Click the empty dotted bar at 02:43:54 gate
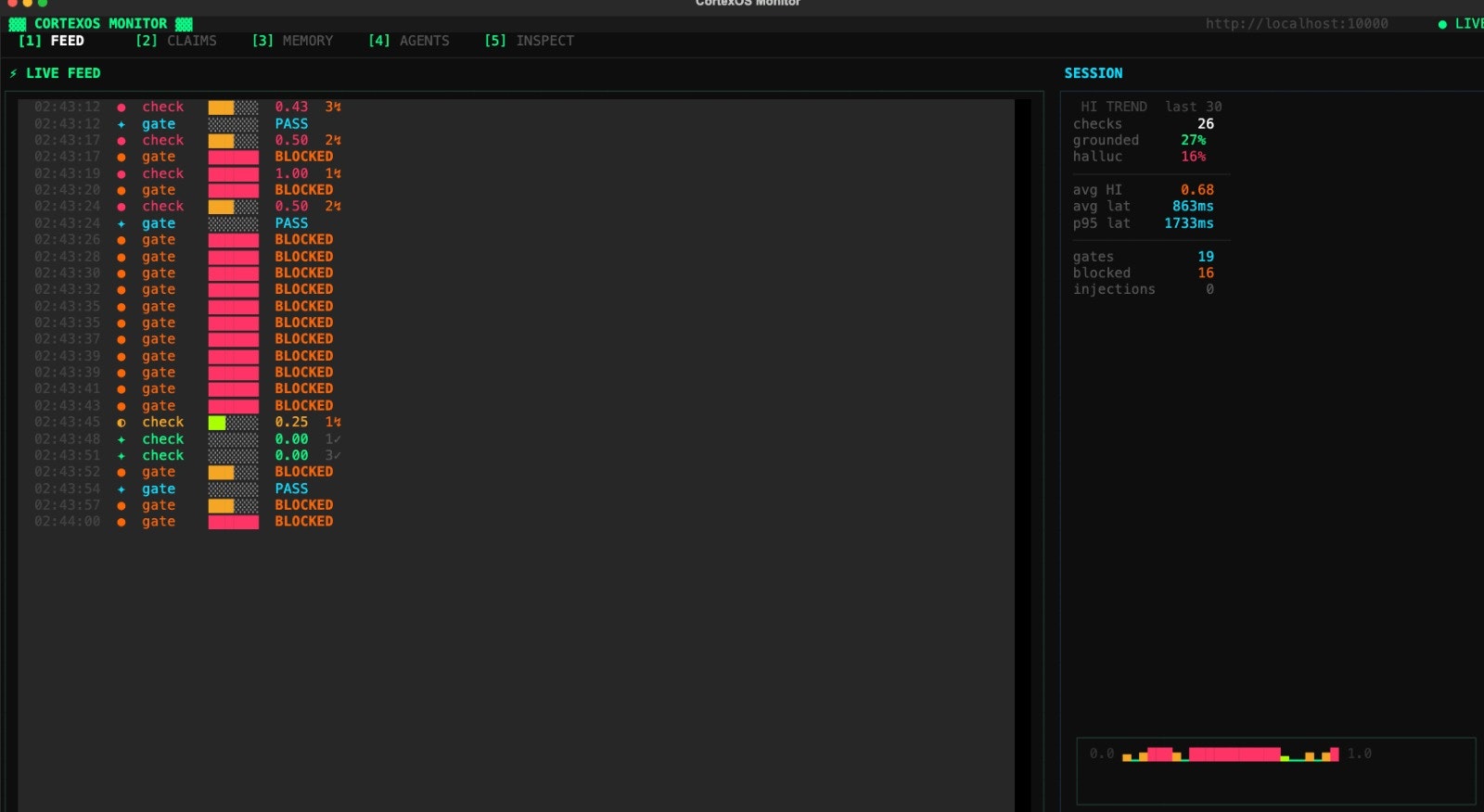Image resolution: width=1484 pixels, height=812 pixels. point(233,489)
